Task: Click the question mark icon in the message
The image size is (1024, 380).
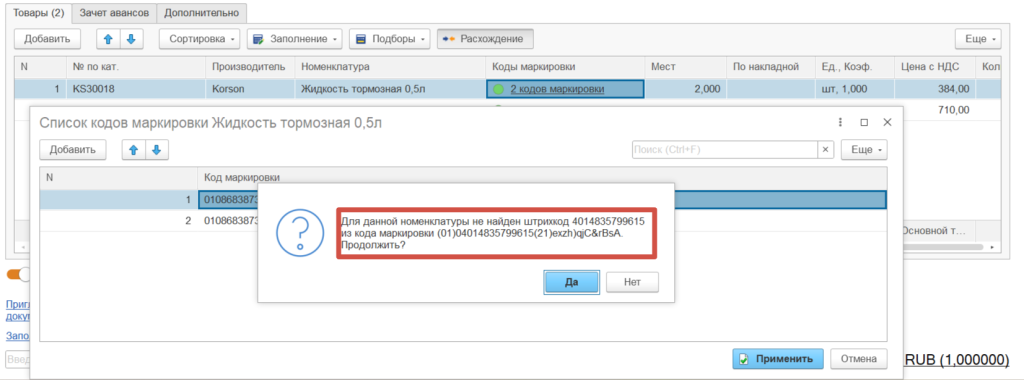Action: click(300, 232)
